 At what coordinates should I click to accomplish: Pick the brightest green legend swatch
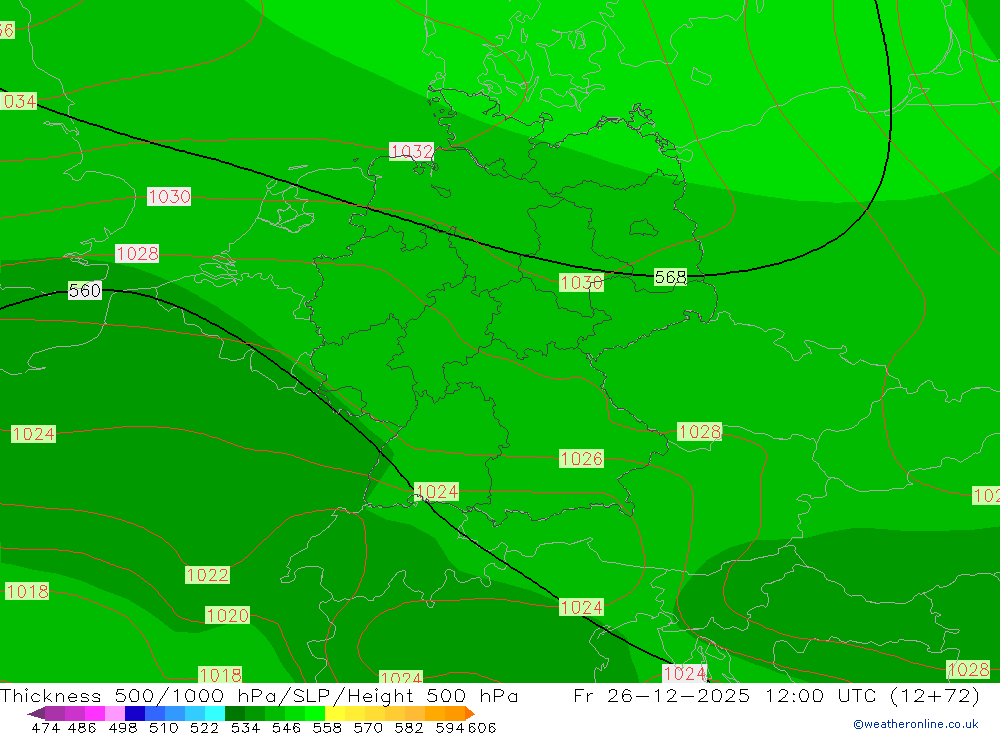(315, 713)
